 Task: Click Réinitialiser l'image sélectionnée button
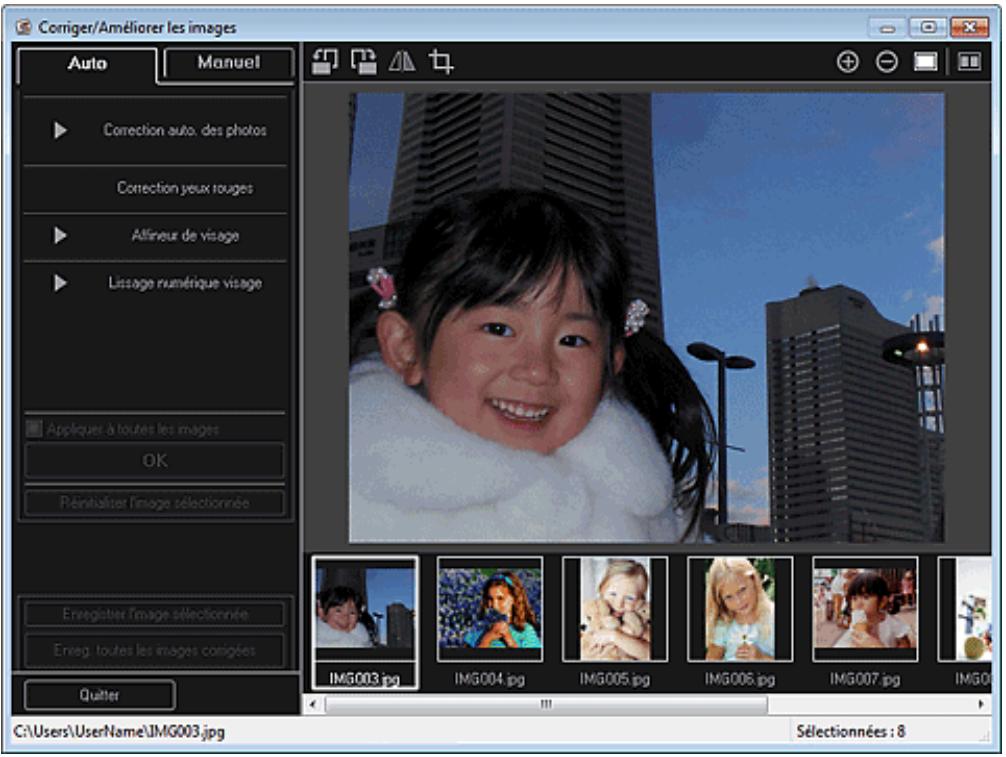(154, 502)
